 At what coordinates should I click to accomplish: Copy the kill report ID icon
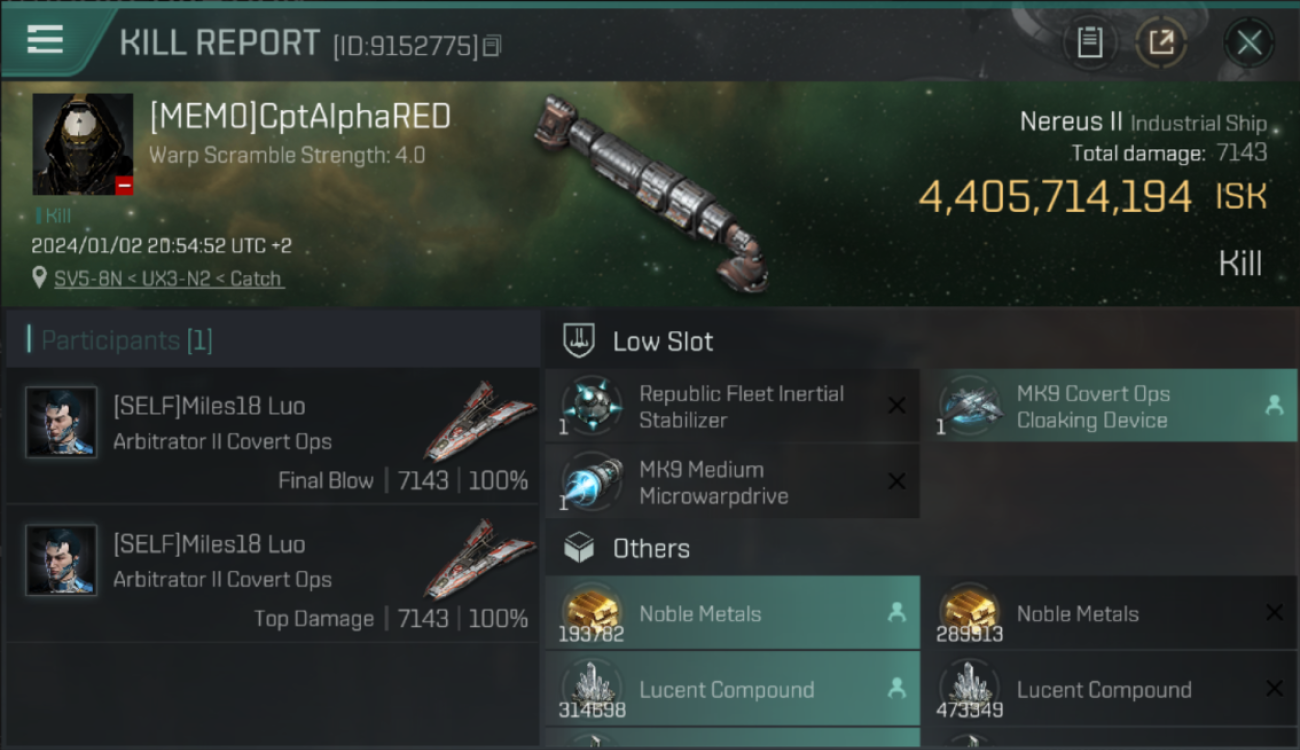pyautogui.click(x=491, y=46)
